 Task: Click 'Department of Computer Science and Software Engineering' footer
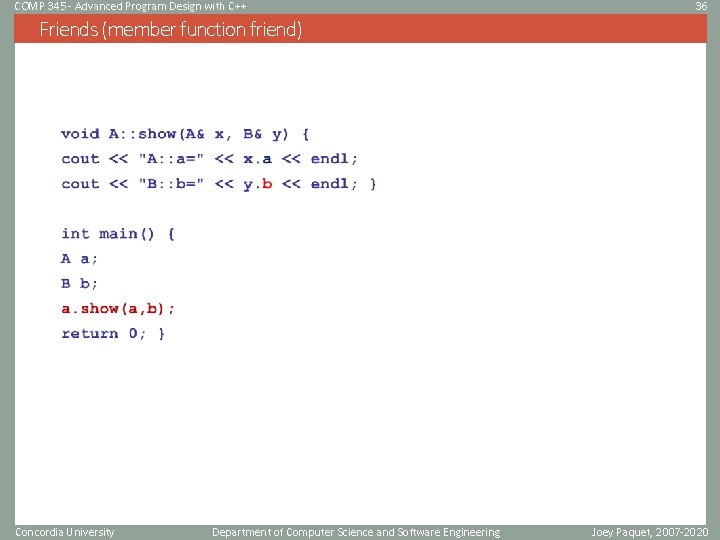pos(356,532)
